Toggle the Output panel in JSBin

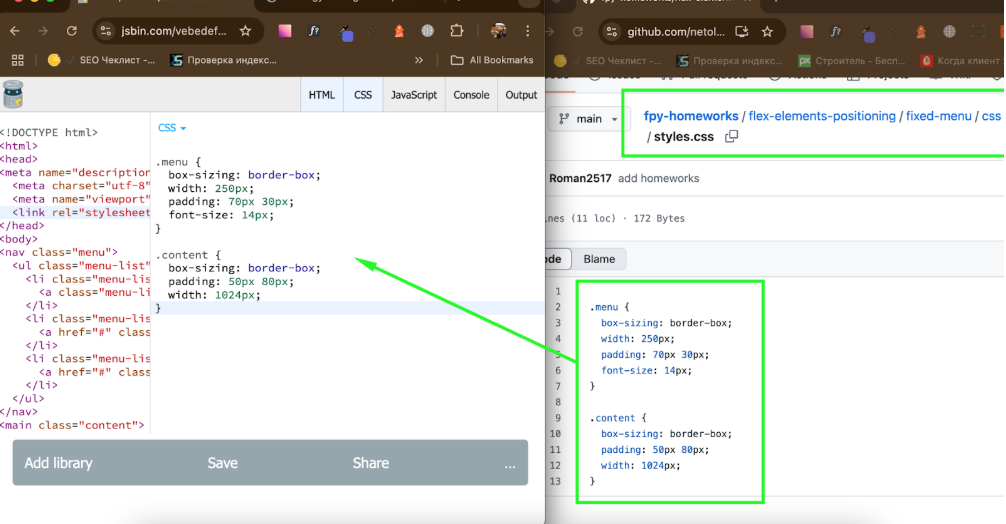[521, 95]
